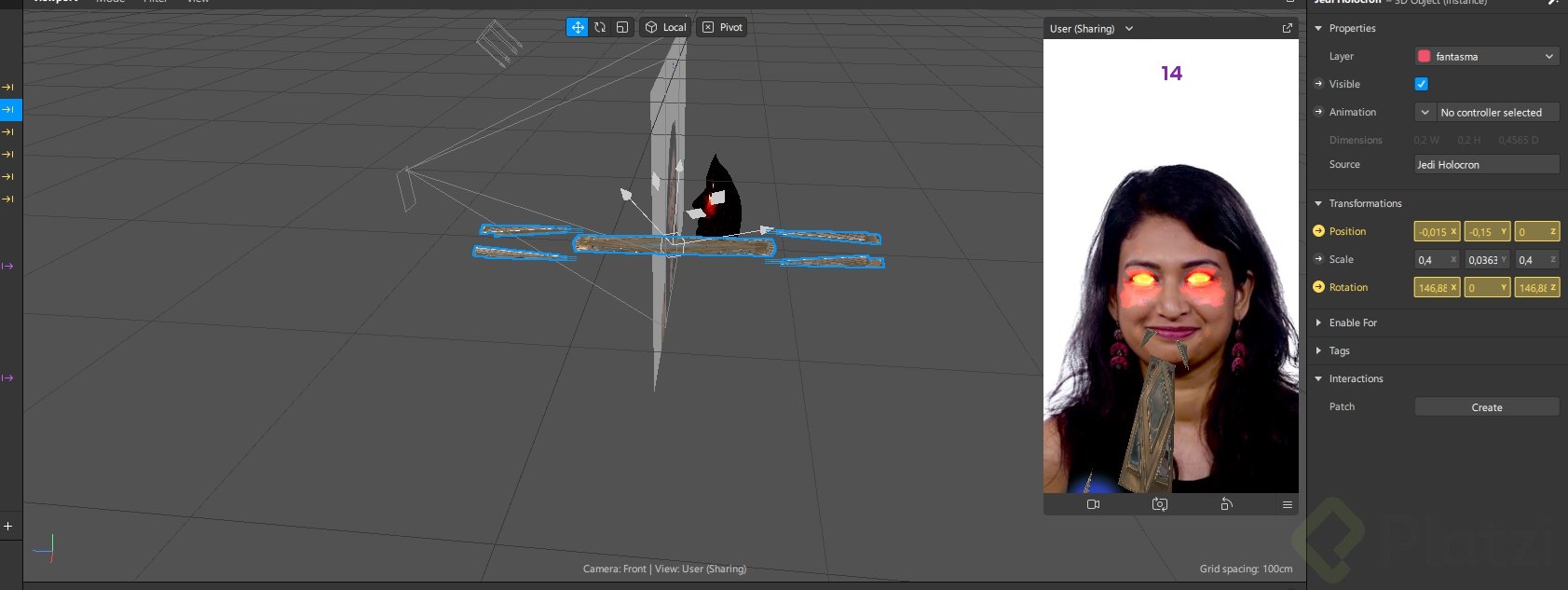Click the yellow patch arrow next to Position

(1318, 231)
